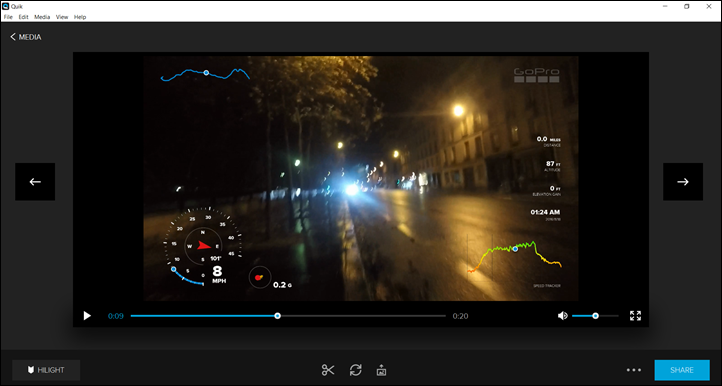This screenshot has height=386, width=722.
Task: Return to Media library
Action: click(26, 37)
